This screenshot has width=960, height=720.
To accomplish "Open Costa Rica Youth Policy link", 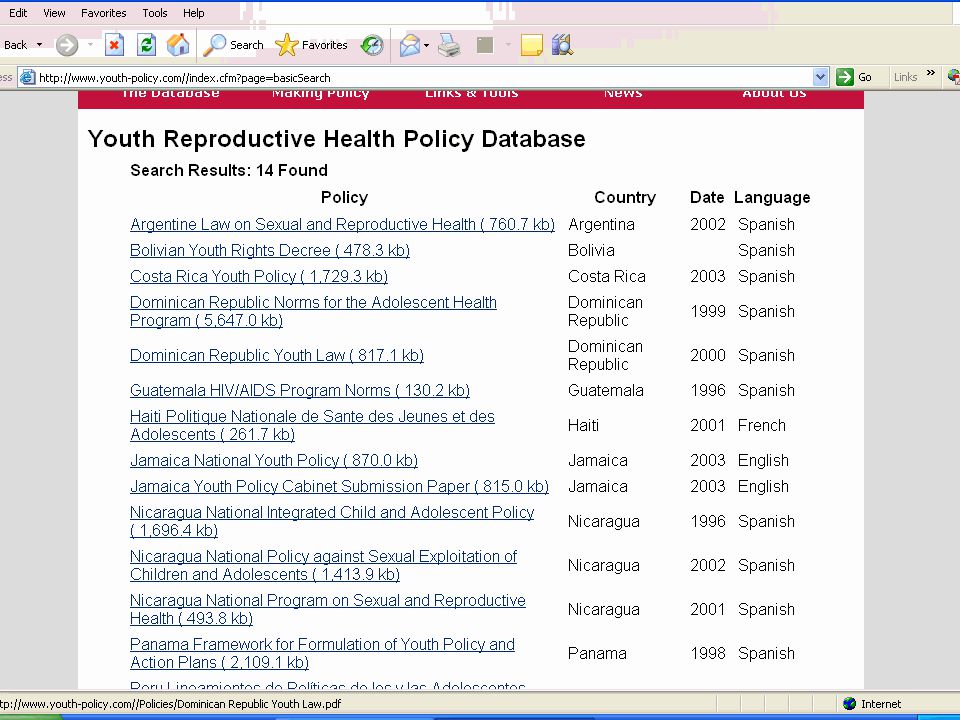I will (259, 276).
